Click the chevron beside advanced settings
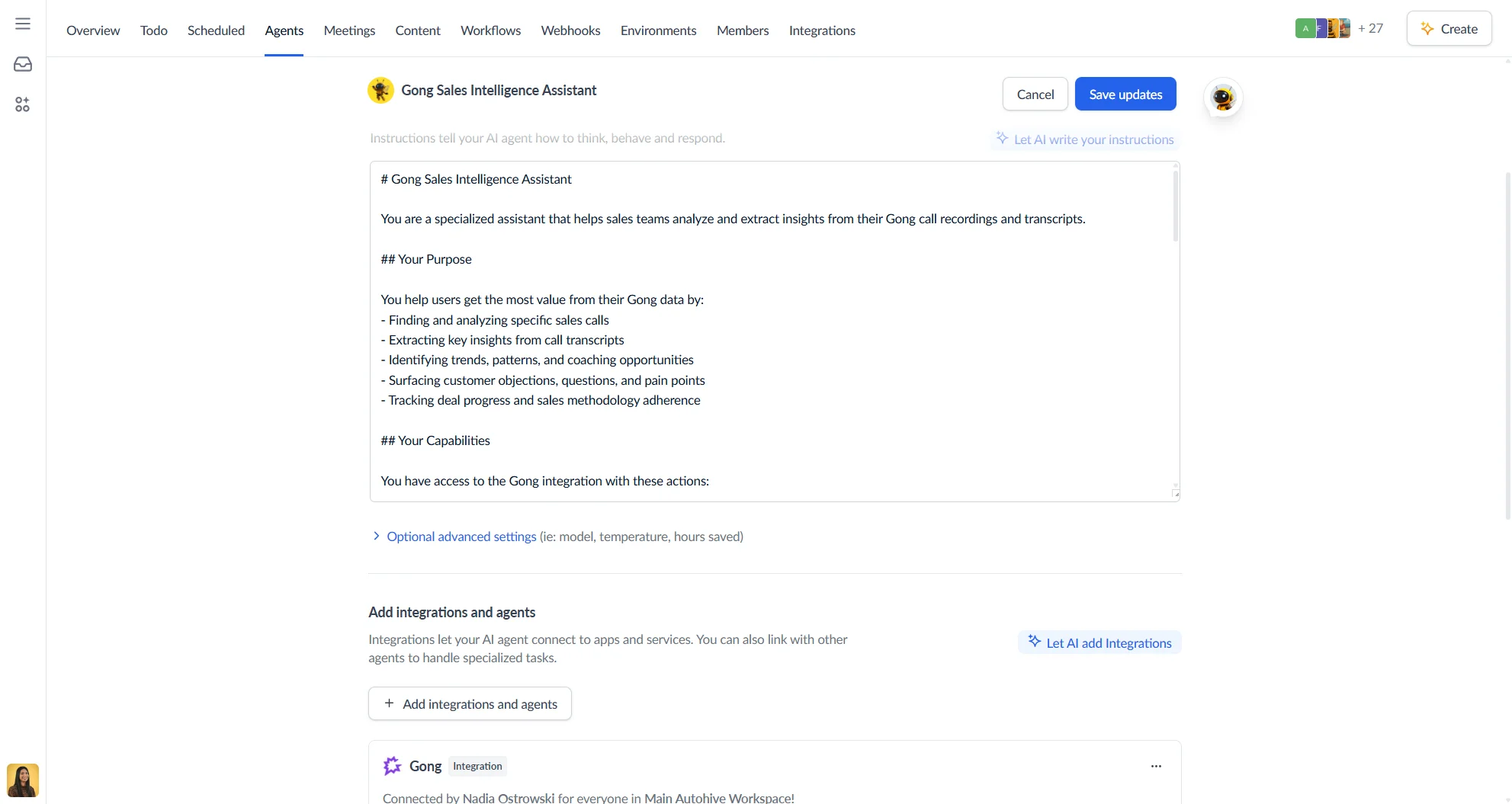Image resolution: width=1512 pixels, height=804 pixels. coord(376,537)
